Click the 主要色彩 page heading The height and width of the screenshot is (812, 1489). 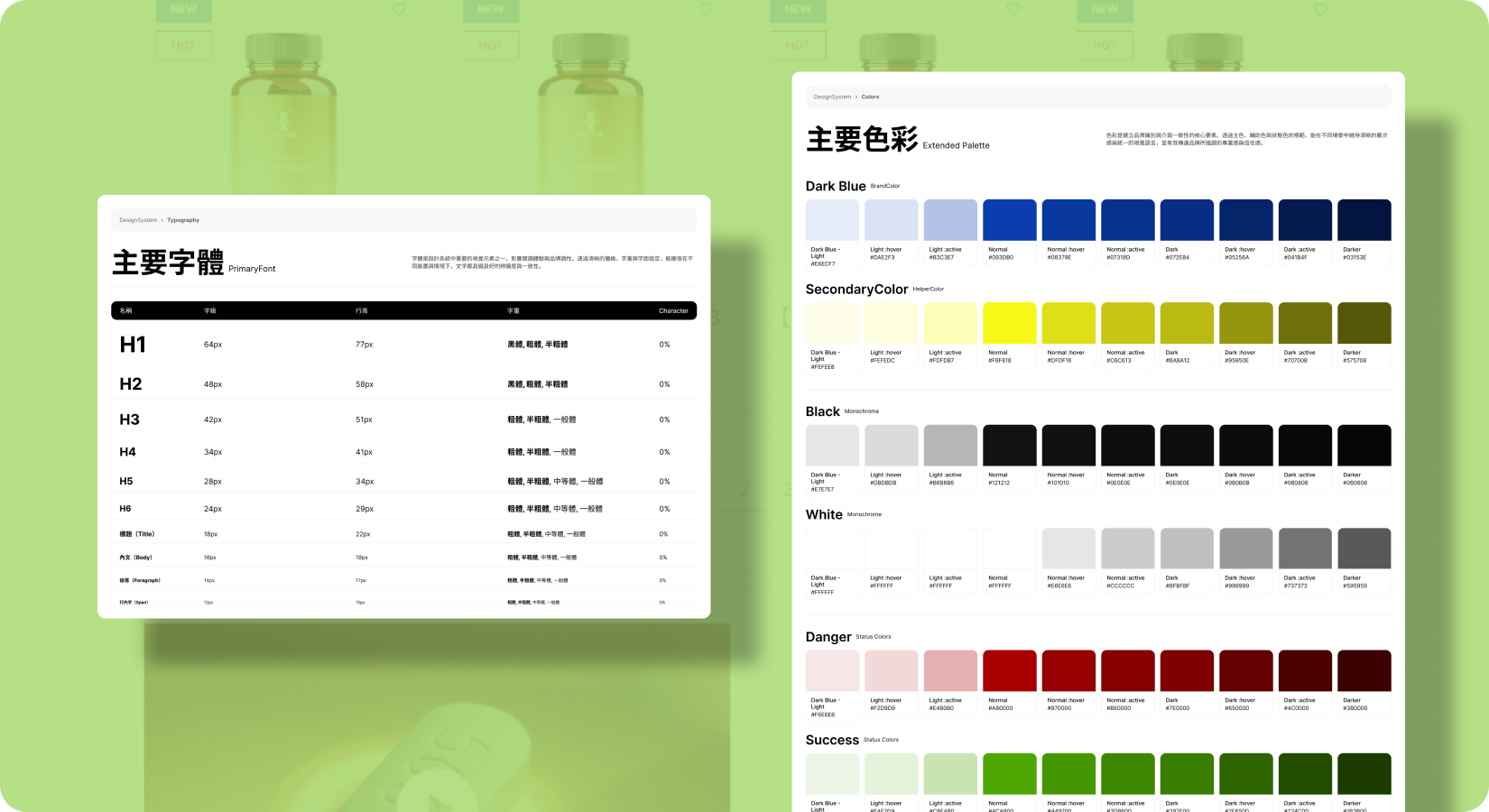(x=862, y=139)
